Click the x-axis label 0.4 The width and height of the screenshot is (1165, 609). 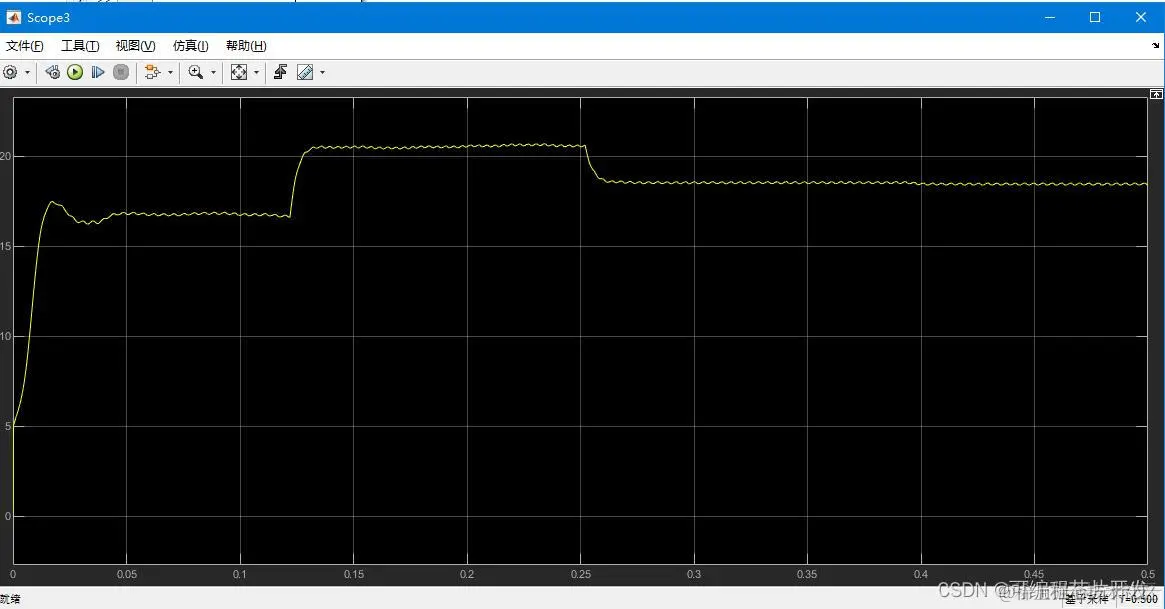pos(921,574)
